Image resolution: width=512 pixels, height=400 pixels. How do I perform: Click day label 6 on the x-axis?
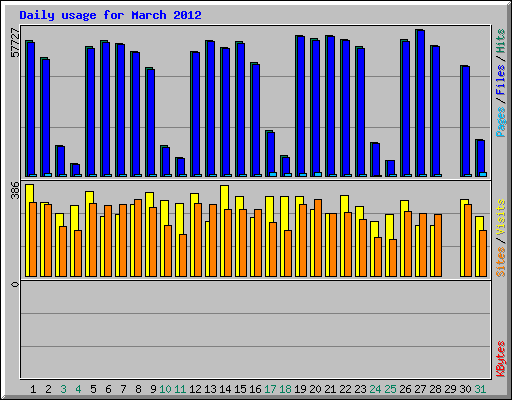point(108,389)
